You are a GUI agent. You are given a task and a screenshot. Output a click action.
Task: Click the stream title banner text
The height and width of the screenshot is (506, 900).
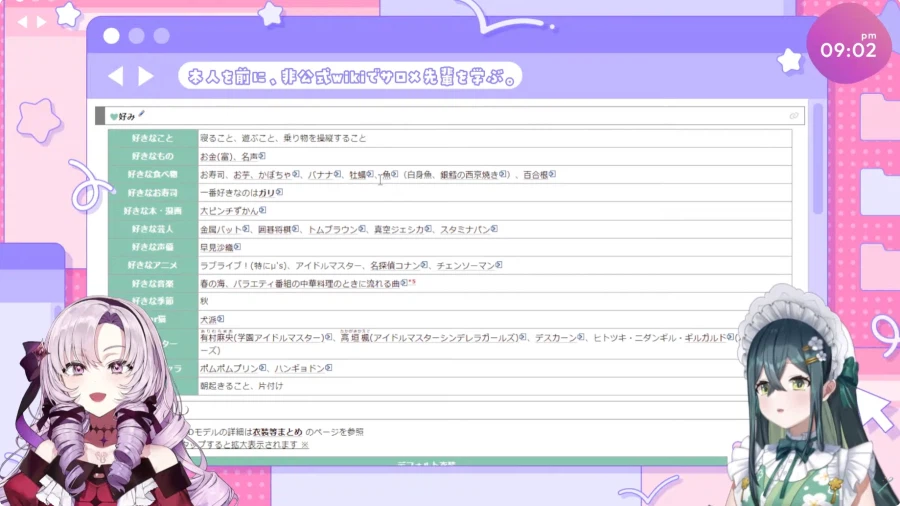[350, 76]
